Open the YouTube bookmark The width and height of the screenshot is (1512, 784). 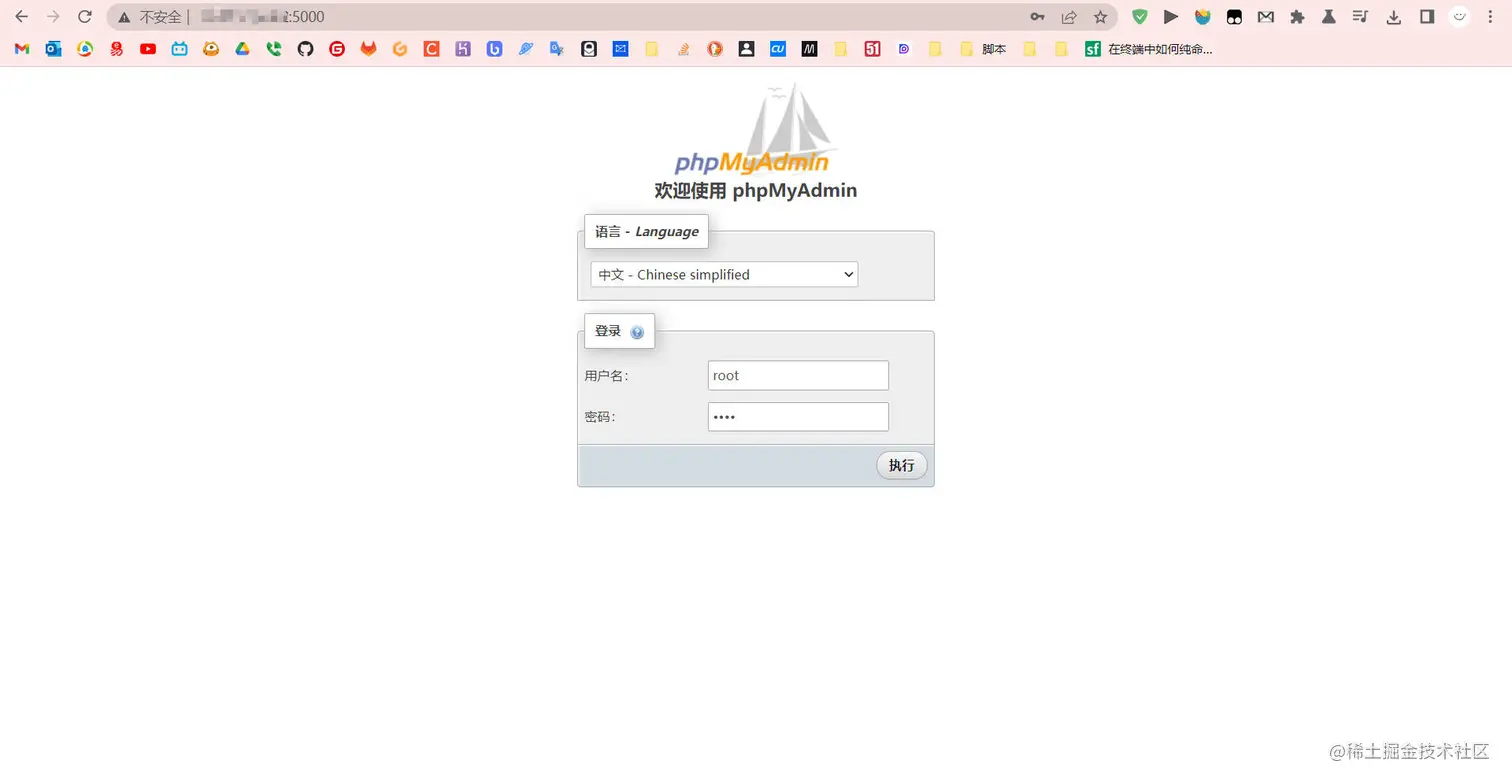point(148,48)
